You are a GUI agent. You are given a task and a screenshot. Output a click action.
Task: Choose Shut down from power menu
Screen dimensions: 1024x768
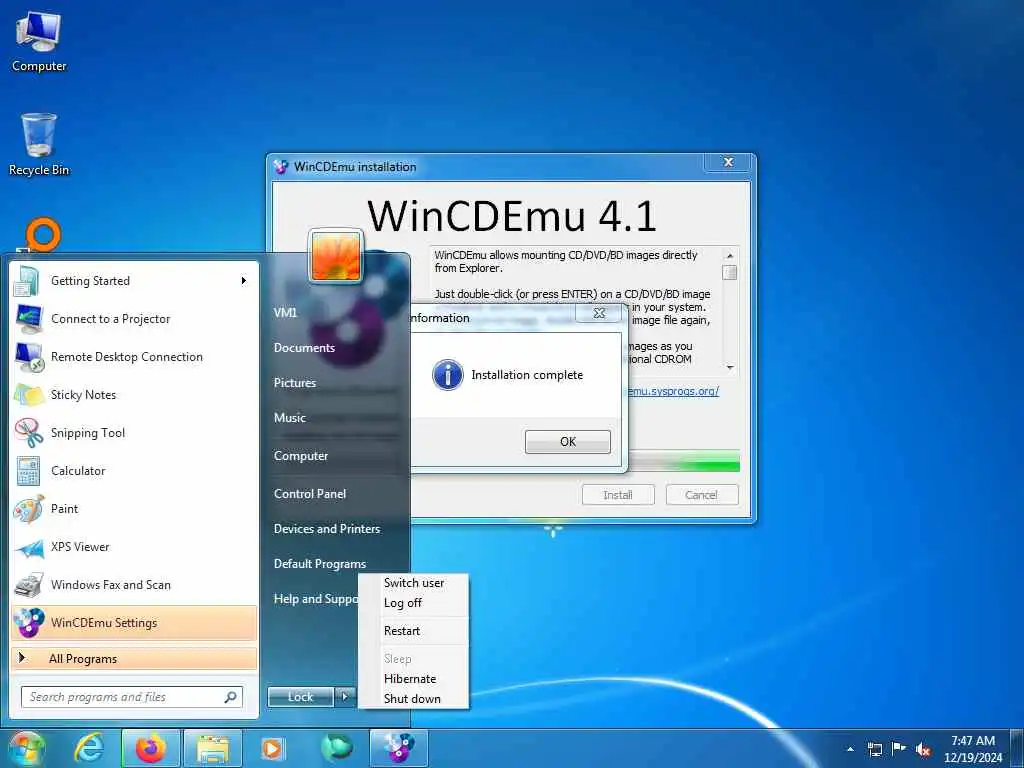(414, 699)
